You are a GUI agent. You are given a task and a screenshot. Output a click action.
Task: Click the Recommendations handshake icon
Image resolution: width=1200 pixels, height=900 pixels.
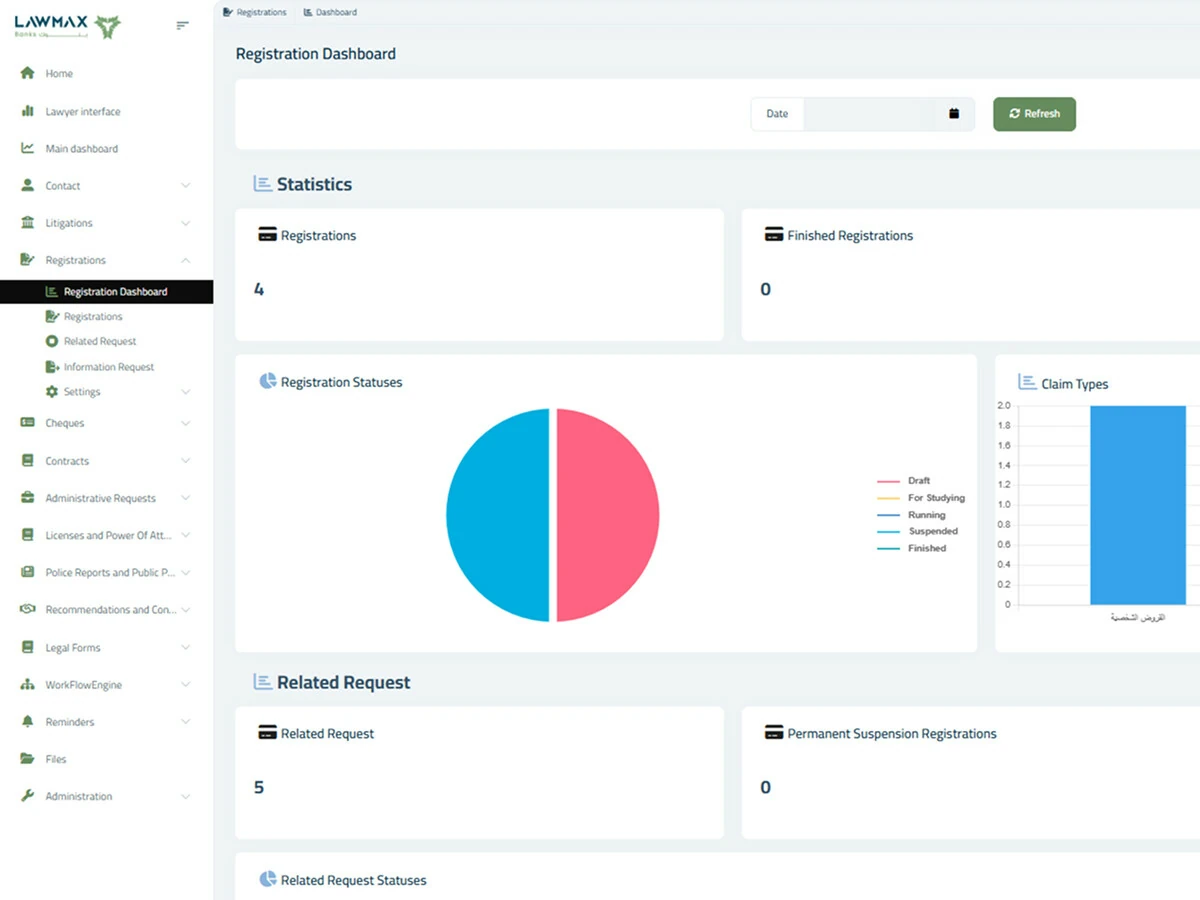(28, 609)
